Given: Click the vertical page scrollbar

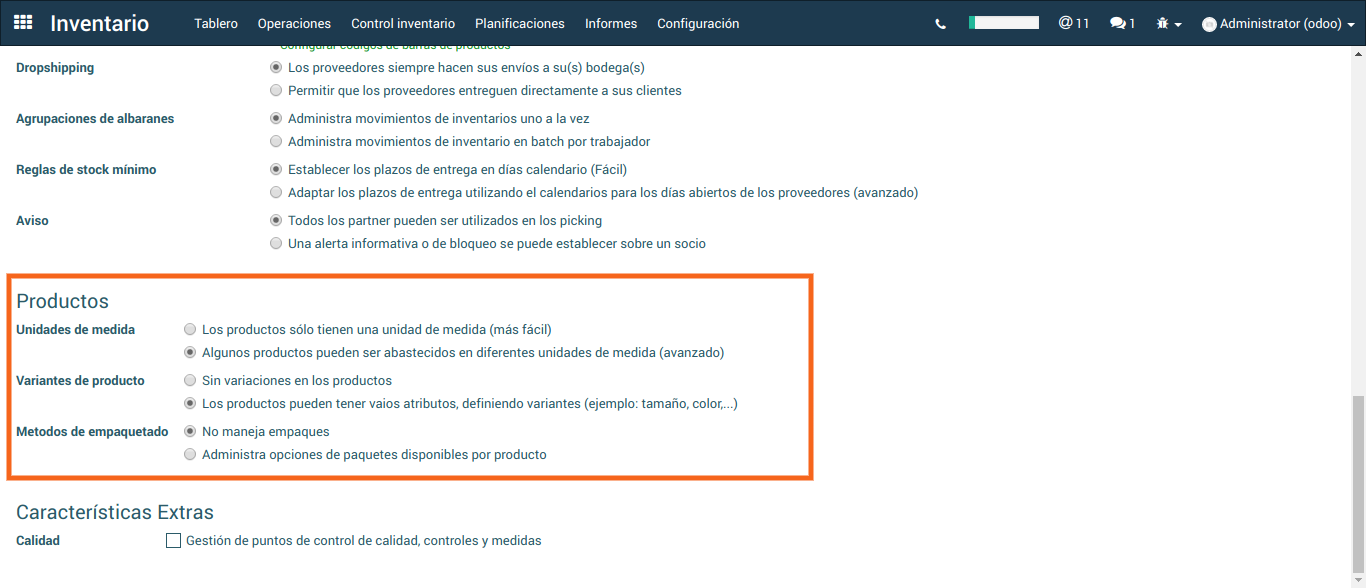Looking at the screenshot, I should coord(1357,480).
